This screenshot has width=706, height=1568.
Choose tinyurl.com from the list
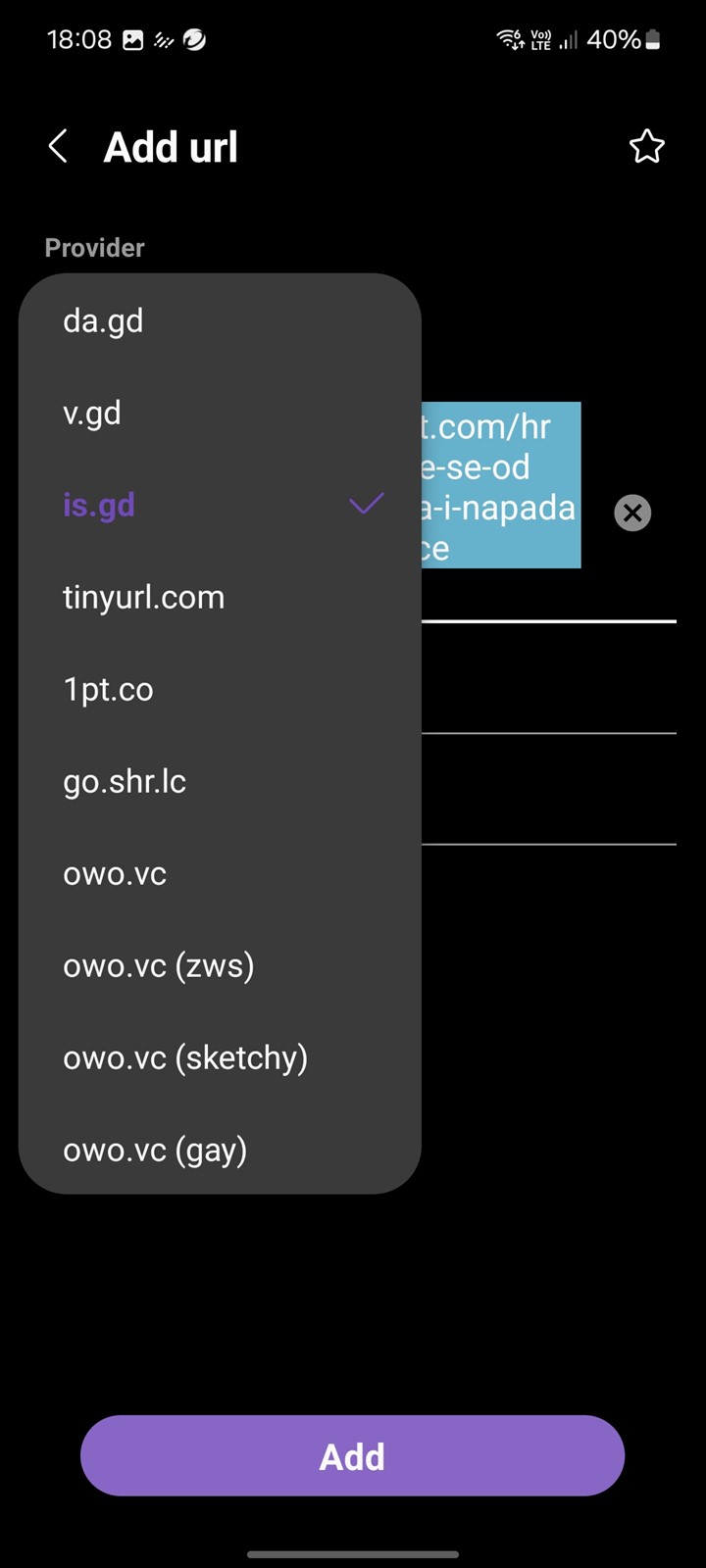click(220, 597)
